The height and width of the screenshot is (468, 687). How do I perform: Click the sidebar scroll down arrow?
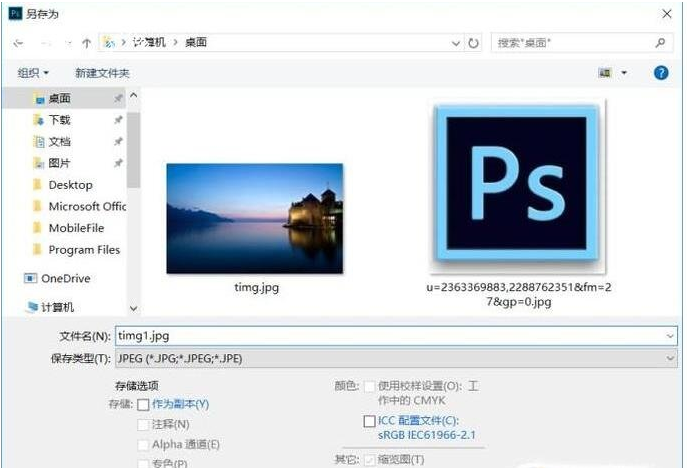[x=134, y=309]
